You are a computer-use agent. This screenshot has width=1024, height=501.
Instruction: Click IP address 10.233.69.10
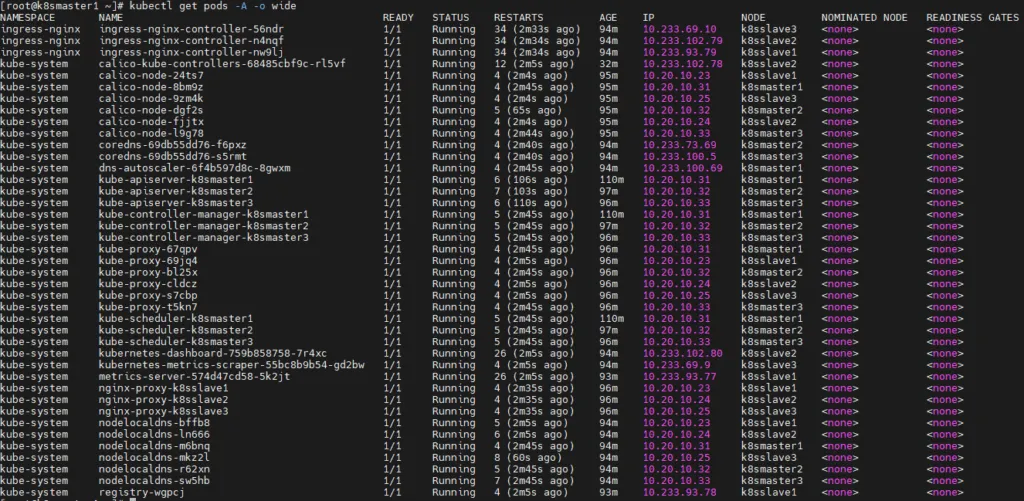pyautogui.click(x=679, y=29)
